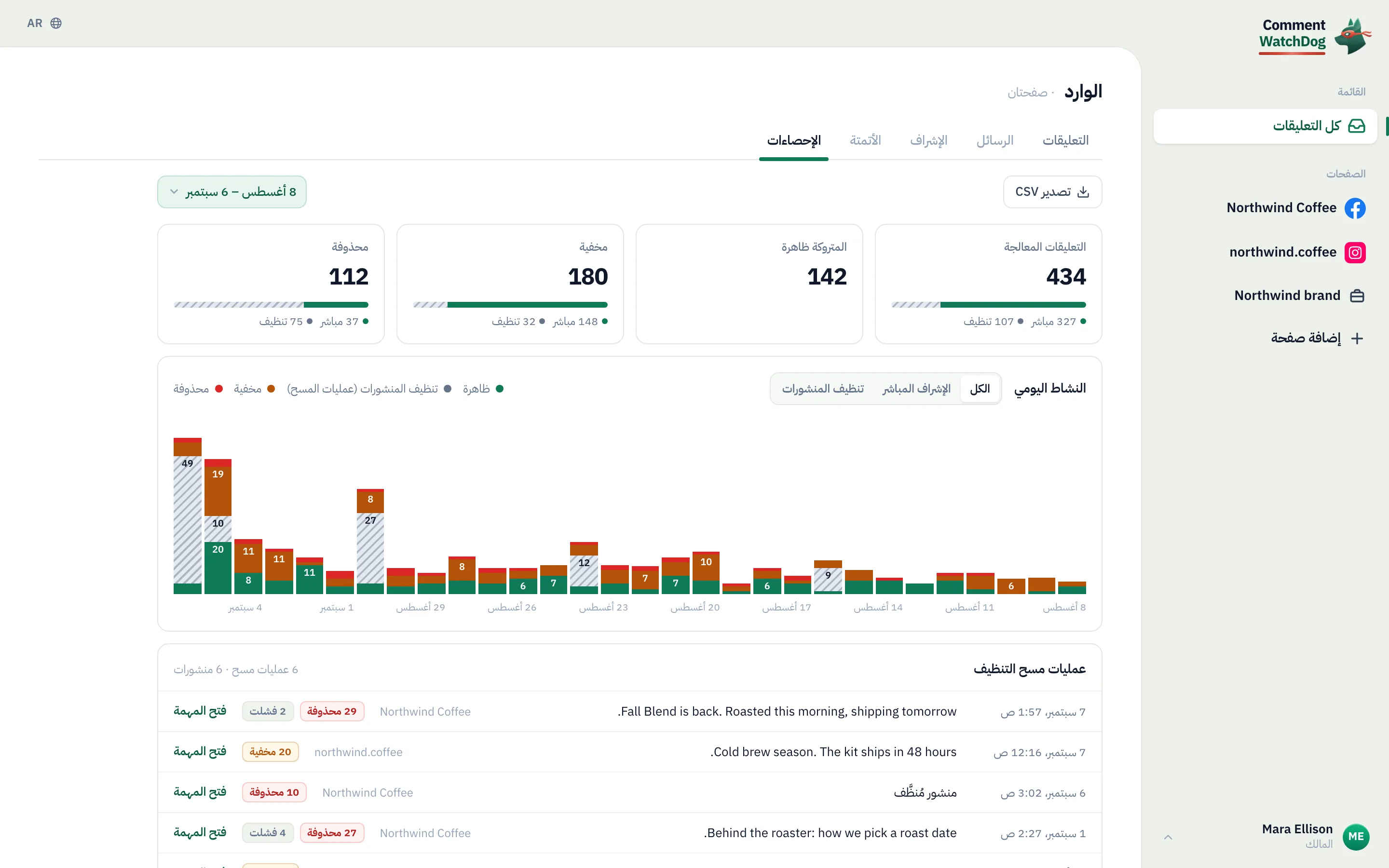The width and height of the screenshot is (1389, 868).
Task: Click the تصدير CSV export button
Action: pyautogui.click(x=1052, y=192)
